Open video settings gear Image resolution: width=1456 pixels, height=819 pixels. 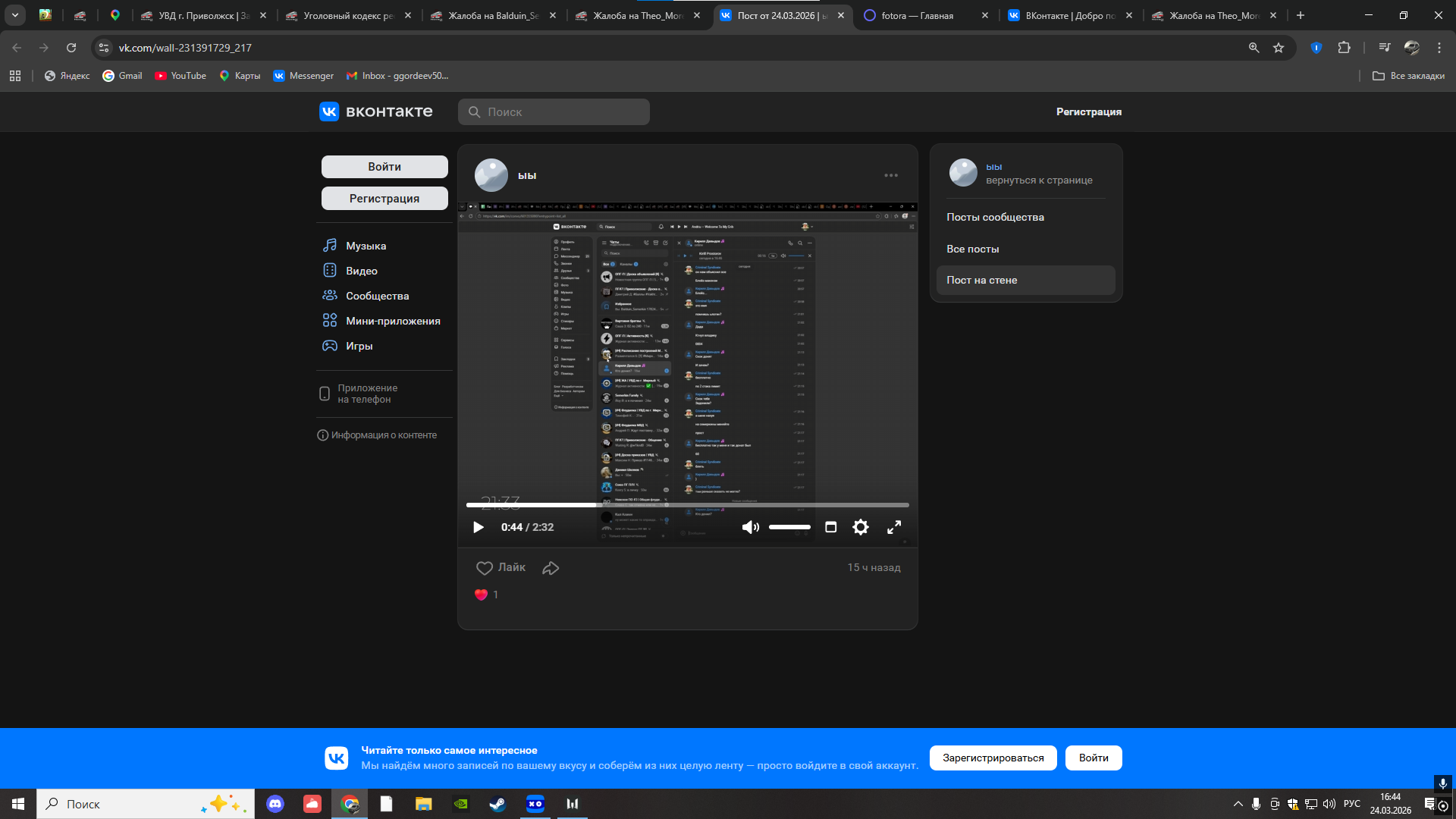tap(860, 527)
